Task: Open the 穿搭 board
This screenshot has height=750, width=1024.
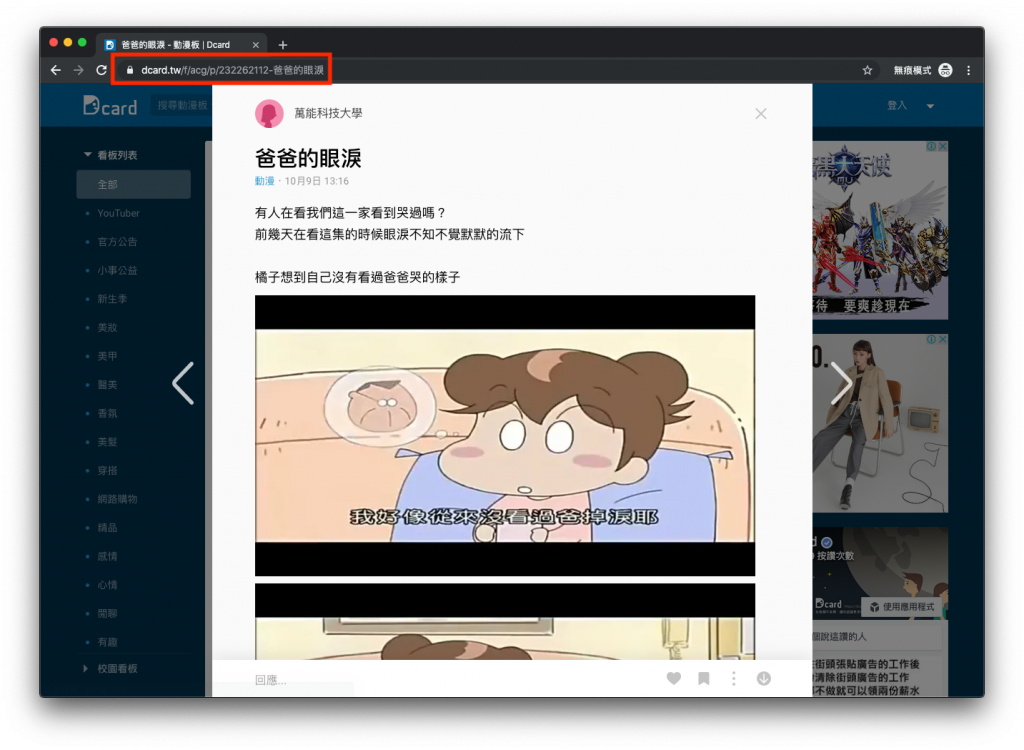Action: 107,470
